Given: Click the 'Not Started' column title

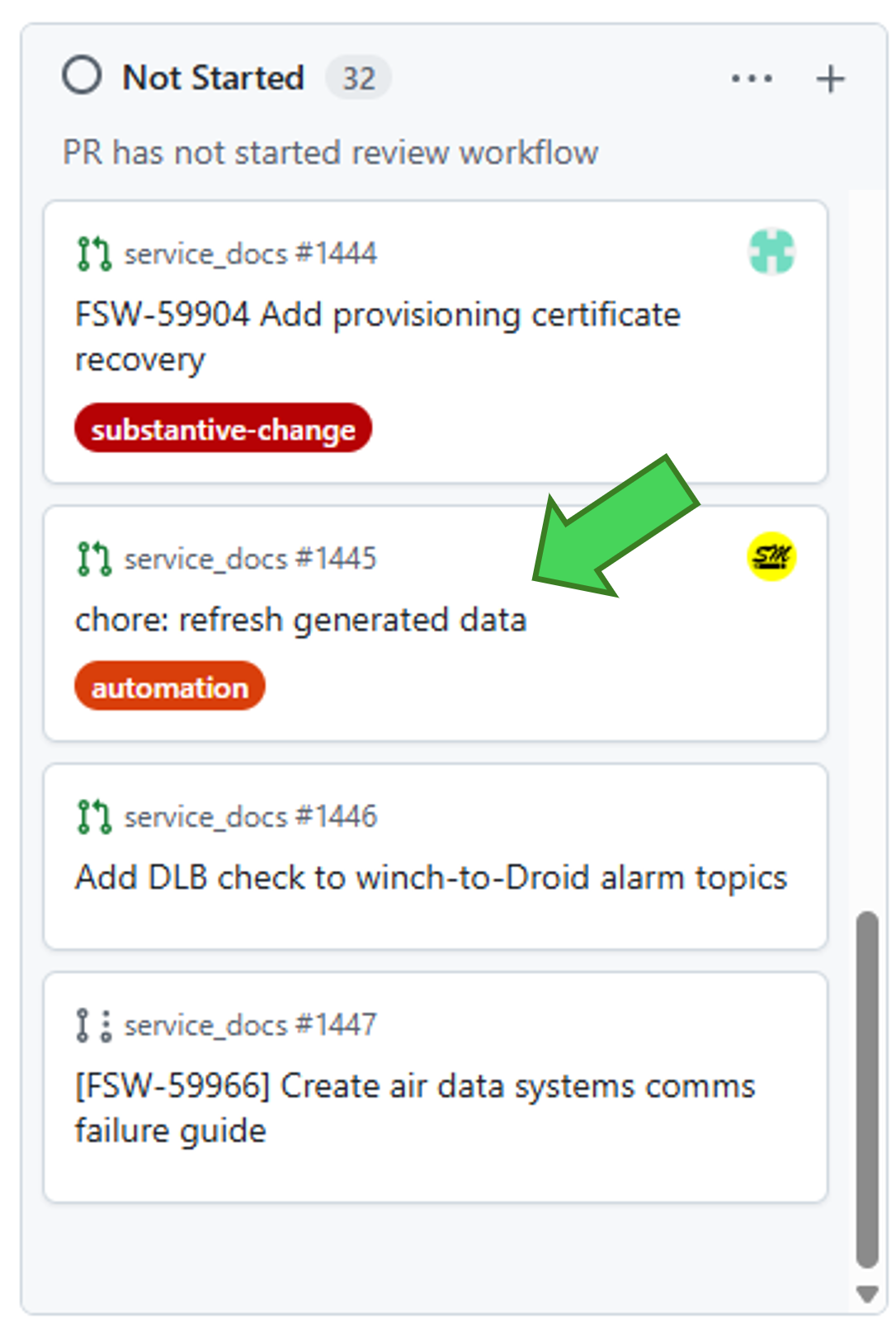Looking at the screenshot, I should point(214,78).
